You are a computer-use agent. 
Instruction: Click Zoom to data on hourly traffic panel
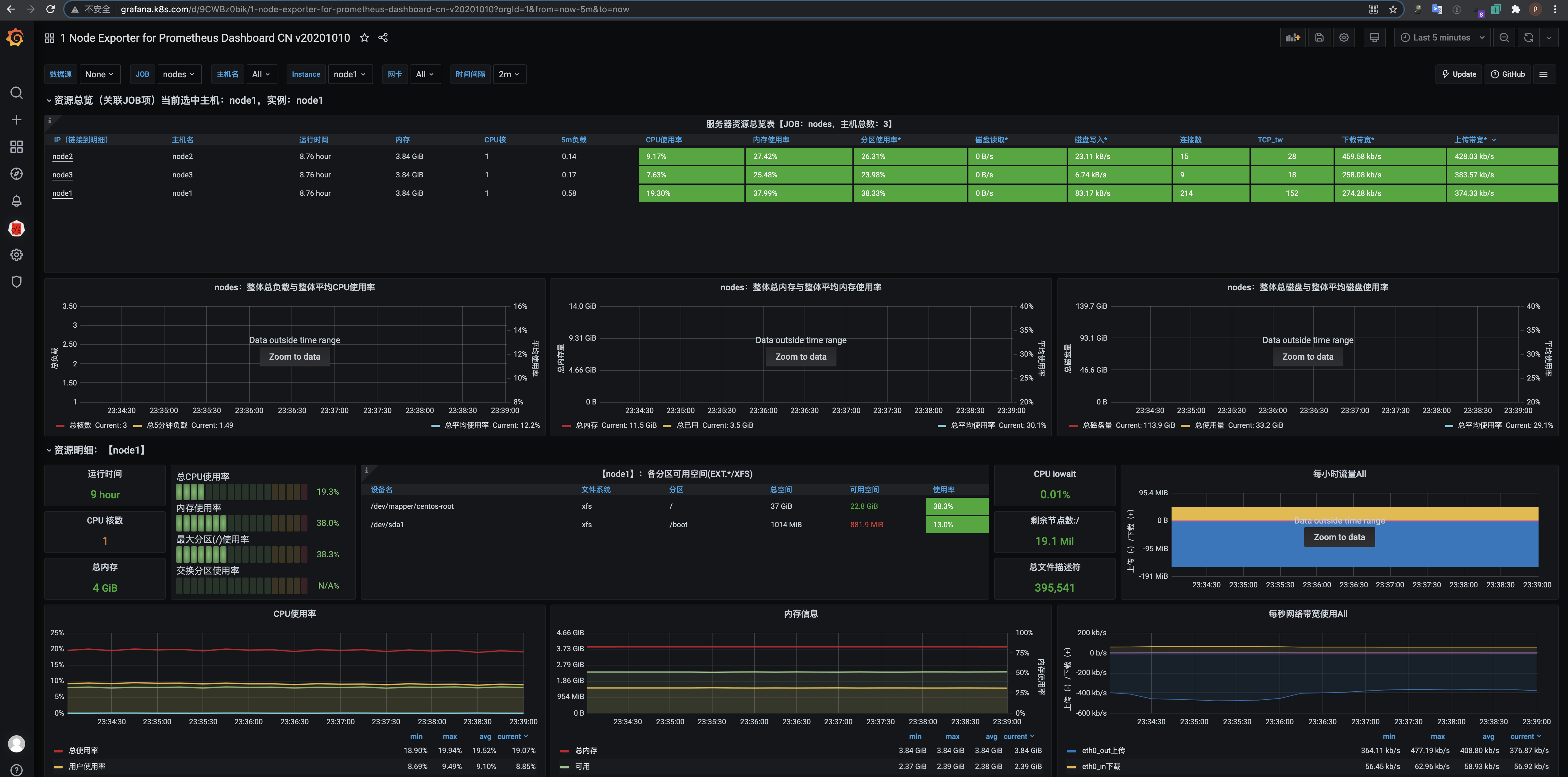click(x=1339, y=537)
